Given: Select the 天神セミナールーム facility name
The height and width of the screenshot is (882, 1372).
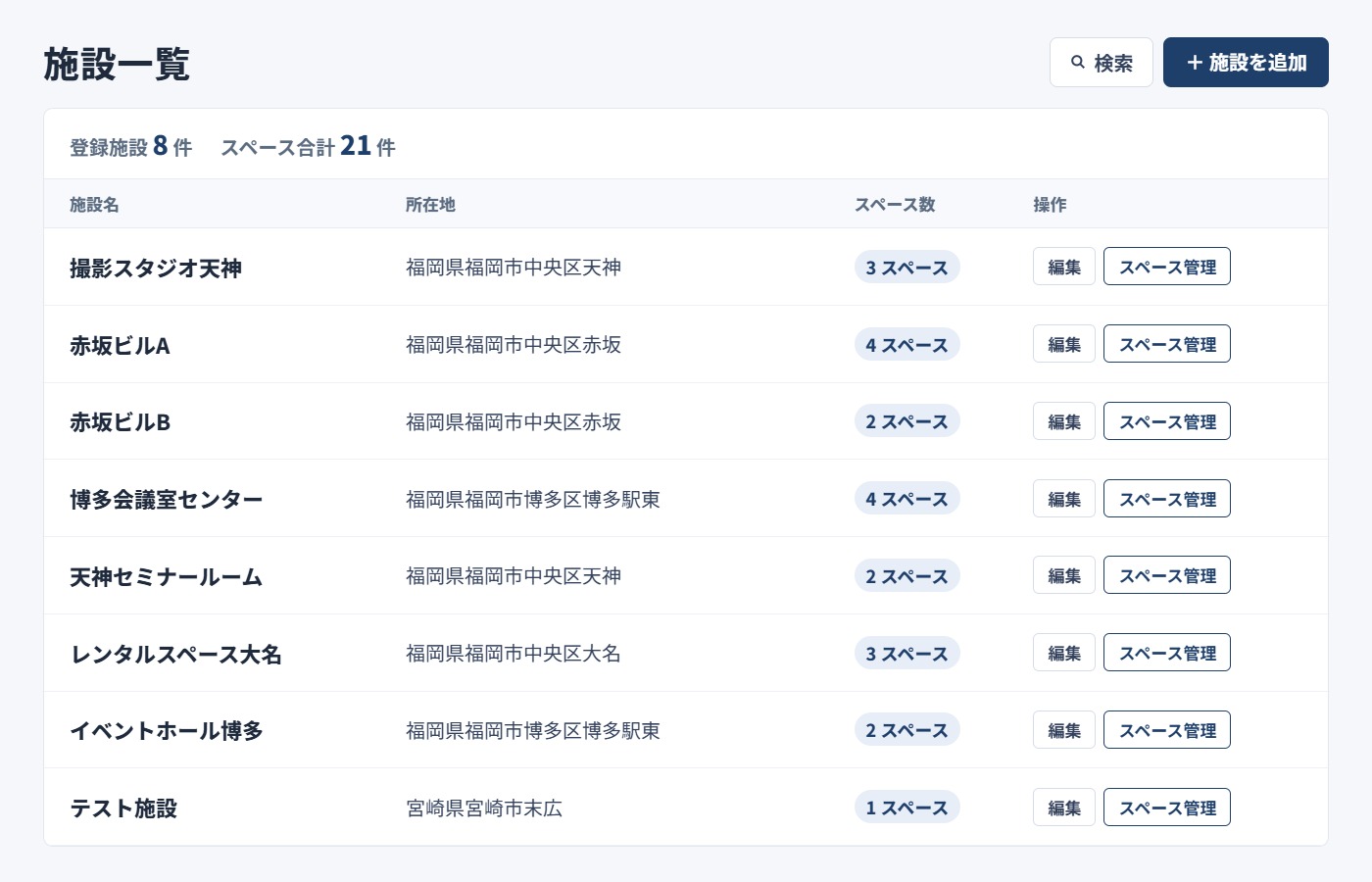Looking at the screenshot, I should point(167,576).
